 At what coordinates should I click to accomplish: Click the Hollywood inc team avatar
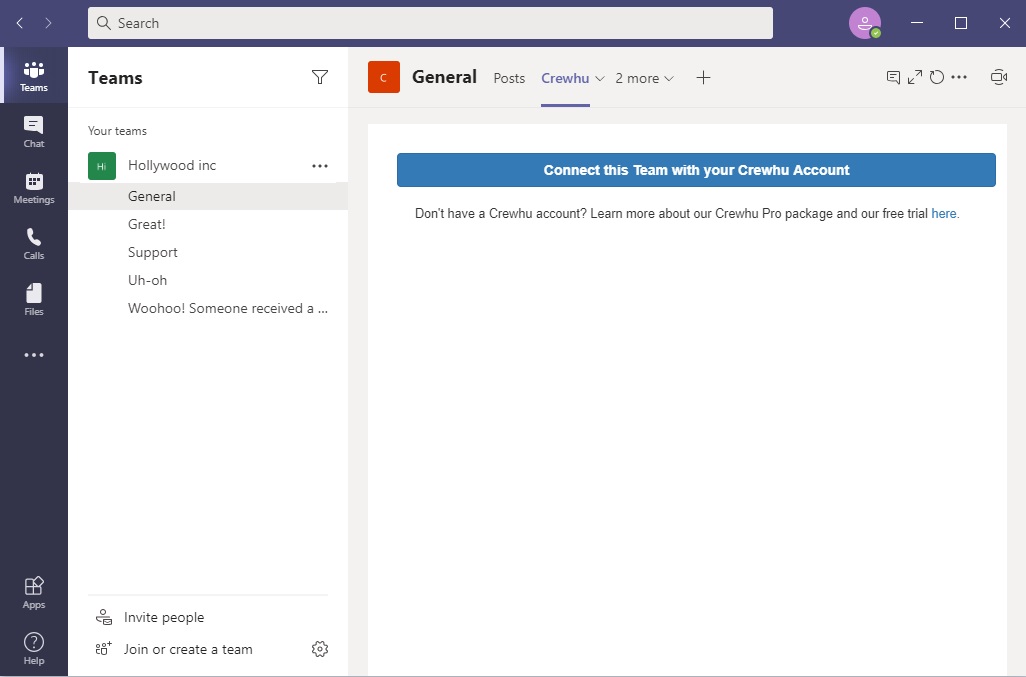pos(102,166)
